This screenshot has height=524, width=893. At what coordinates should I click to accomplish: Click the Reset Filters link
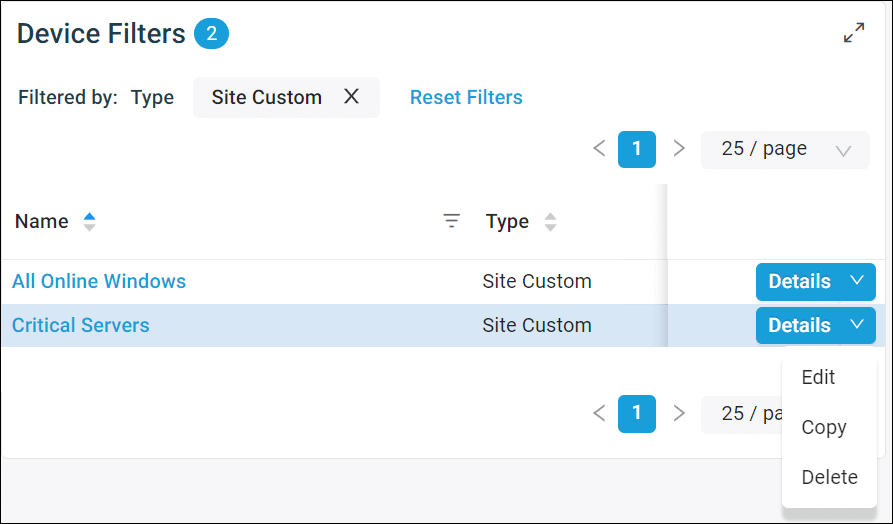pyautogui.click(x=466, y=97)
